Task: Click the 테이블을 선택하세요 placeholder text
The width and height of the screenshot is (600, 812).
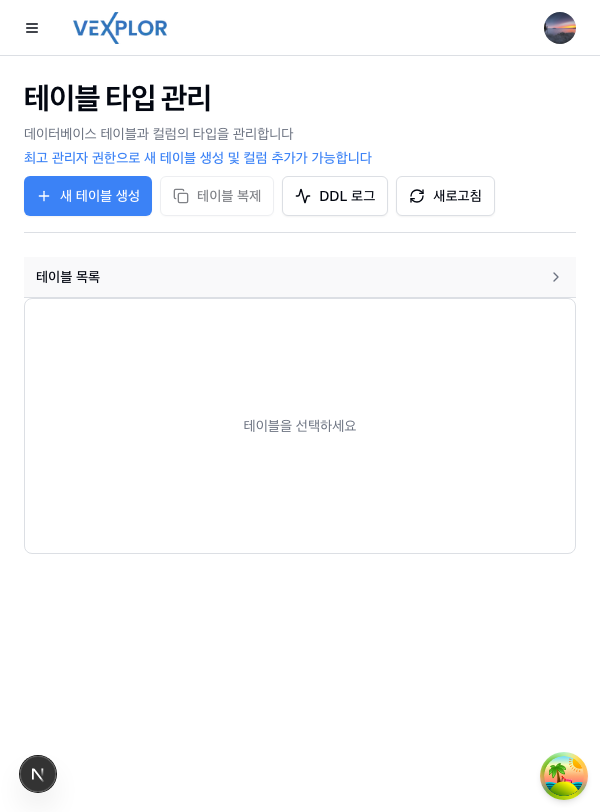Action: [x=300, y=426]
